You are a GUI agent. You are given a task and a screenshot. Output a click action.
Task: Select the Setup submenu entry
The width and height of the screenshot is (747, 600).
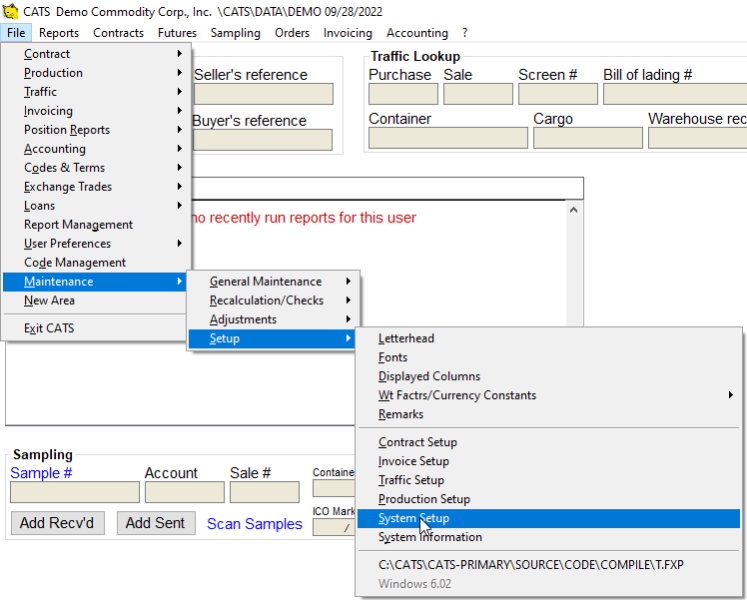click(273, 338)
